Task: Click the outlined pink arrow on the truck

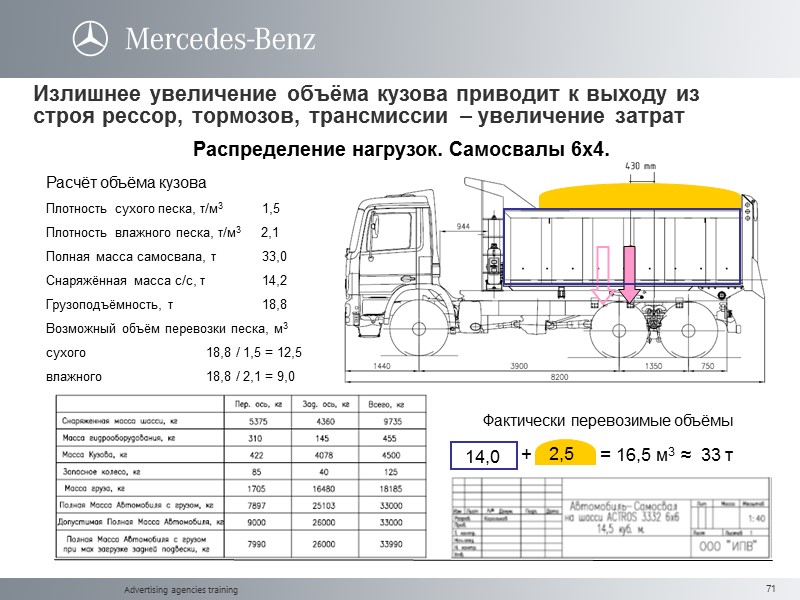Action: click(603, 276)
